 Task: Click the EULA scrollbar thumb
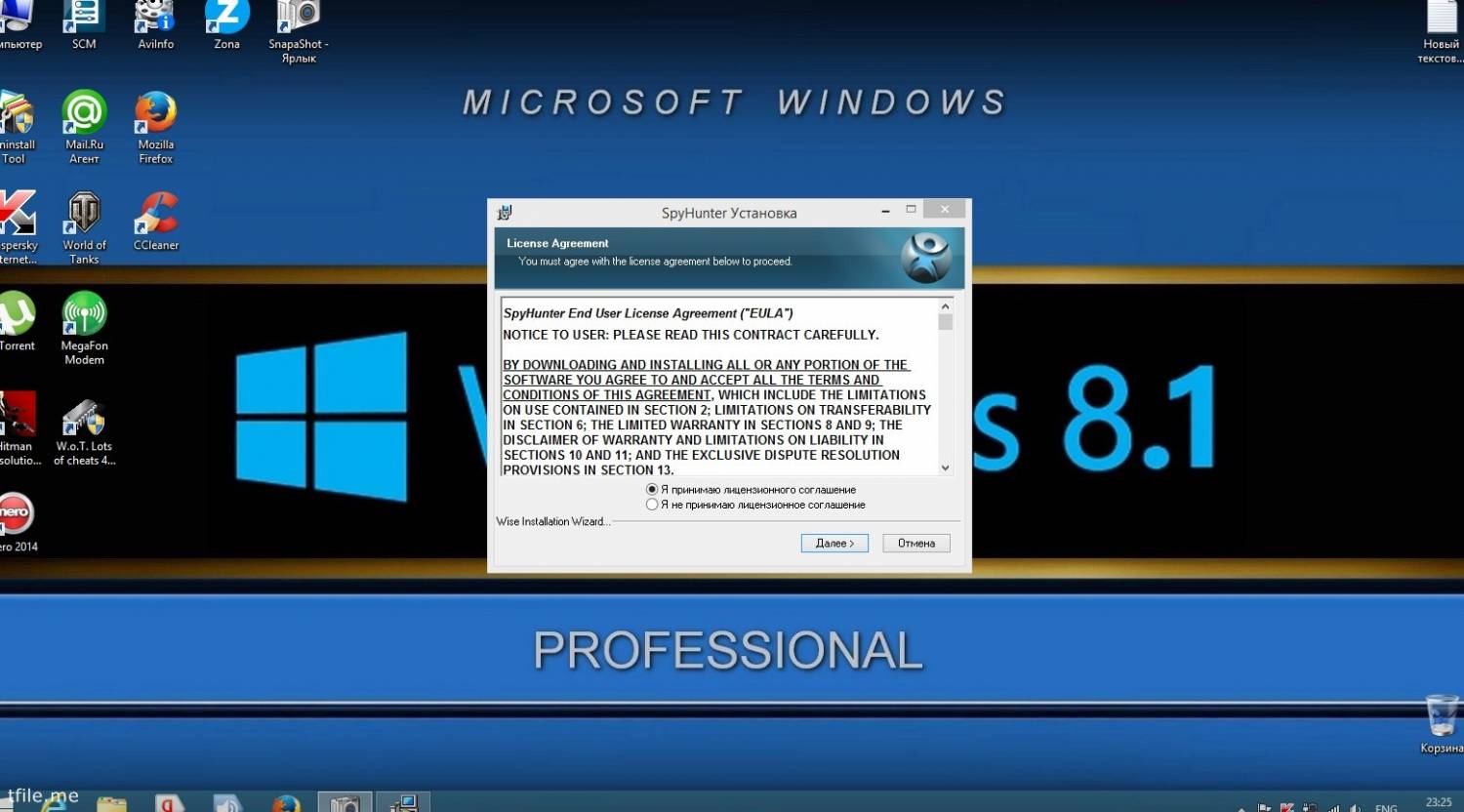[x=945, y=322]
